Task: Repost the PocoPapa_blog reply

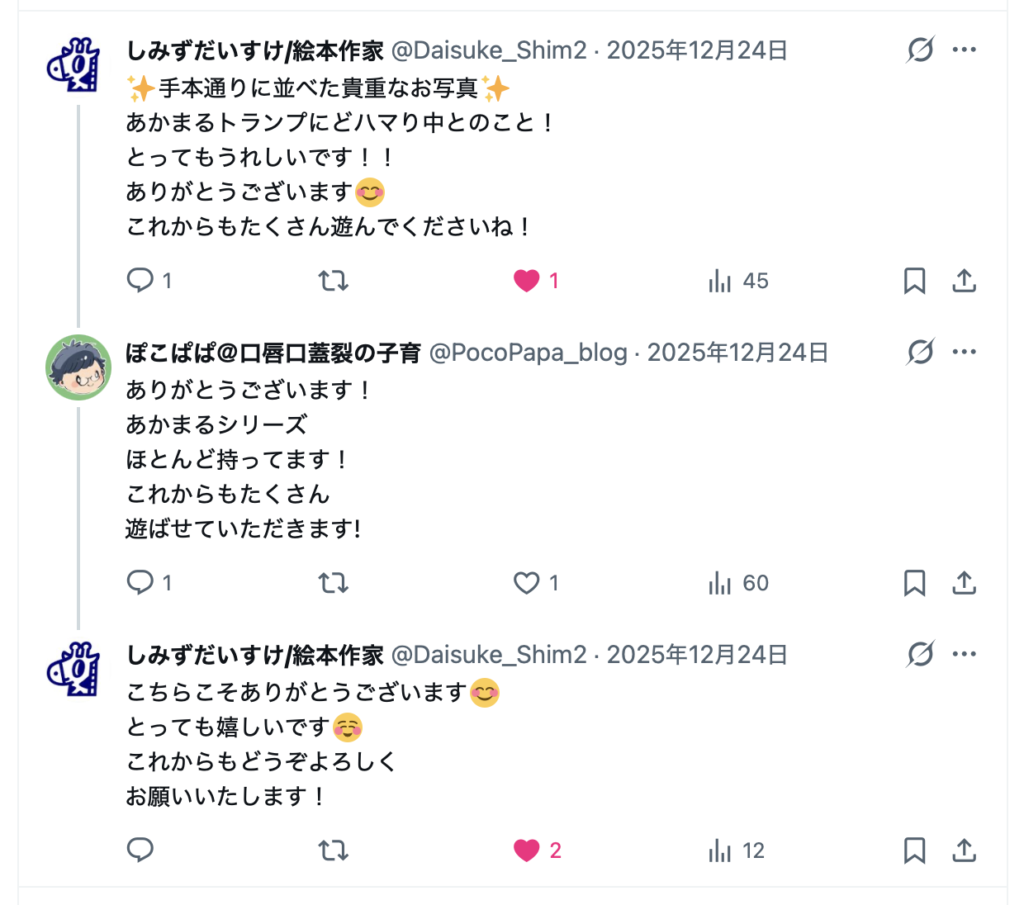Action: 333,582
